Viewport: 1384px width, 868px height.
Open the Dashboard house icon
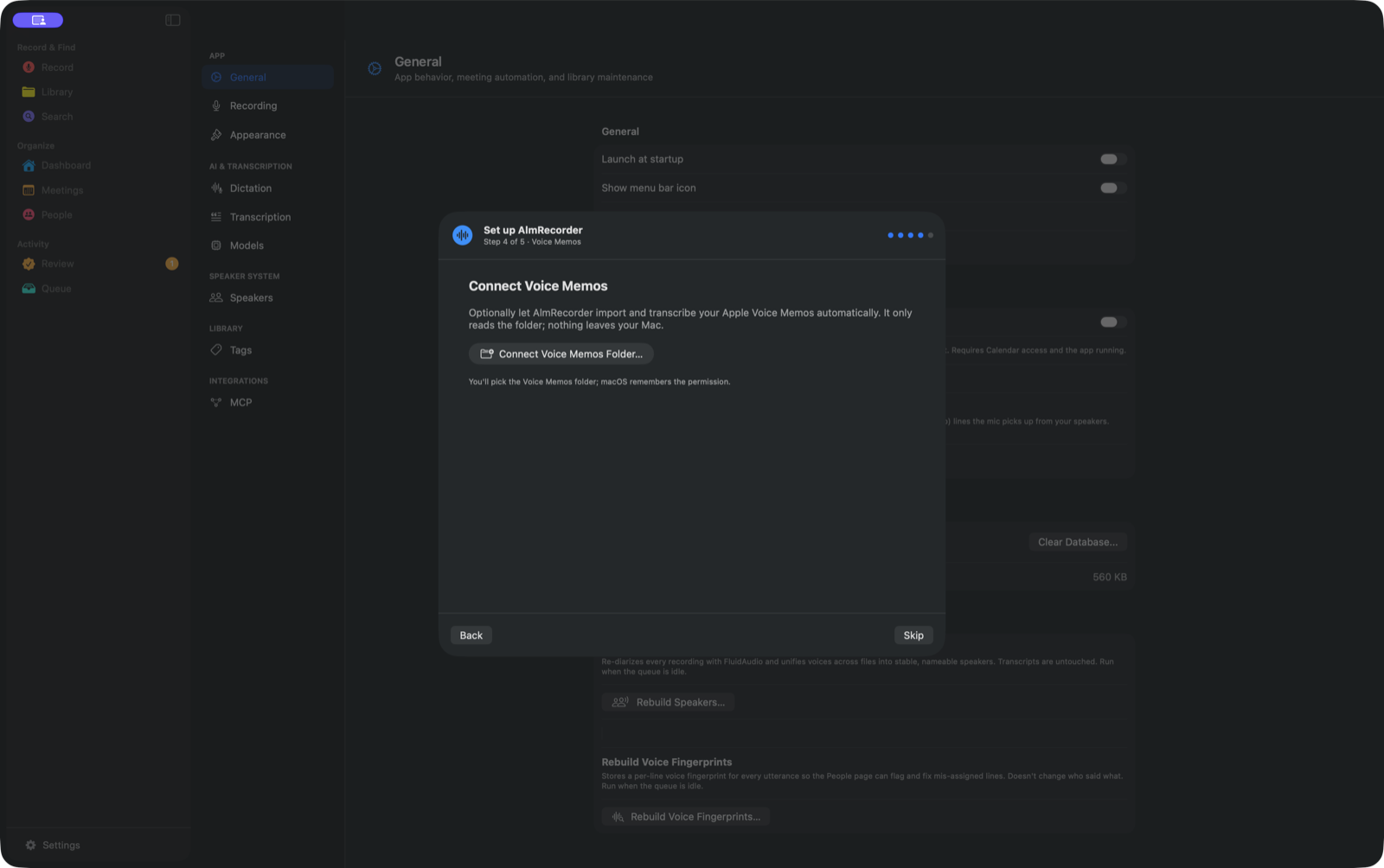click(29, 165)
